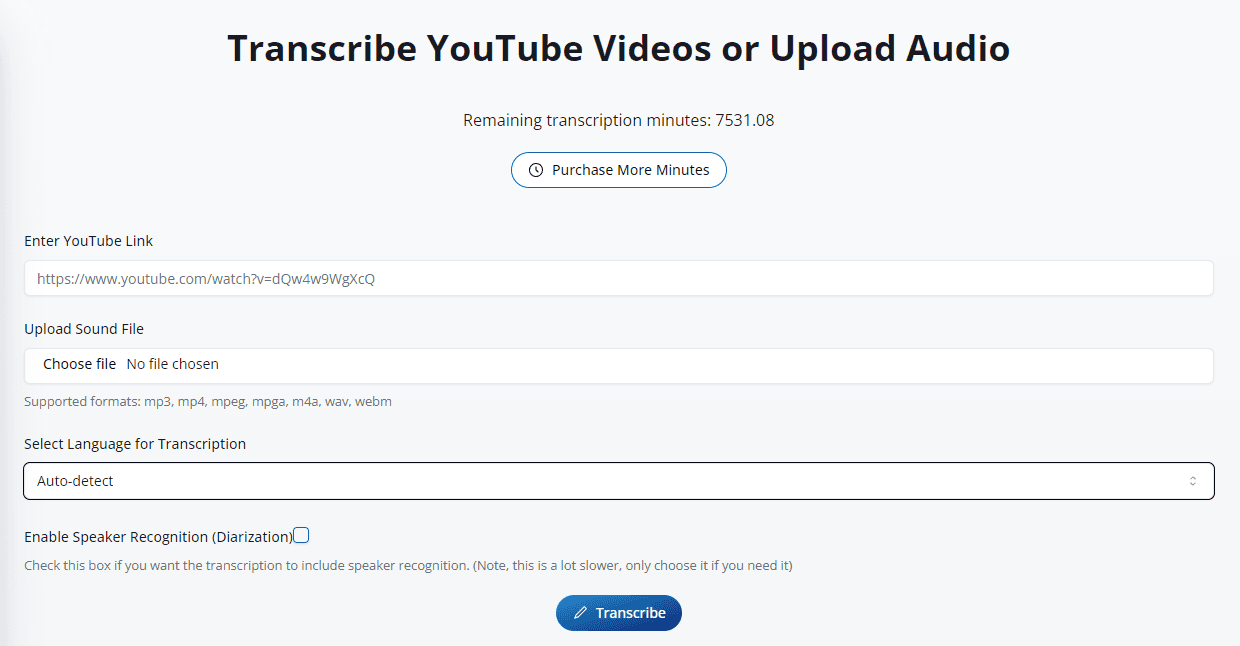Click the Transcribe YouTube Videos page heading

[x=618, y=48]
